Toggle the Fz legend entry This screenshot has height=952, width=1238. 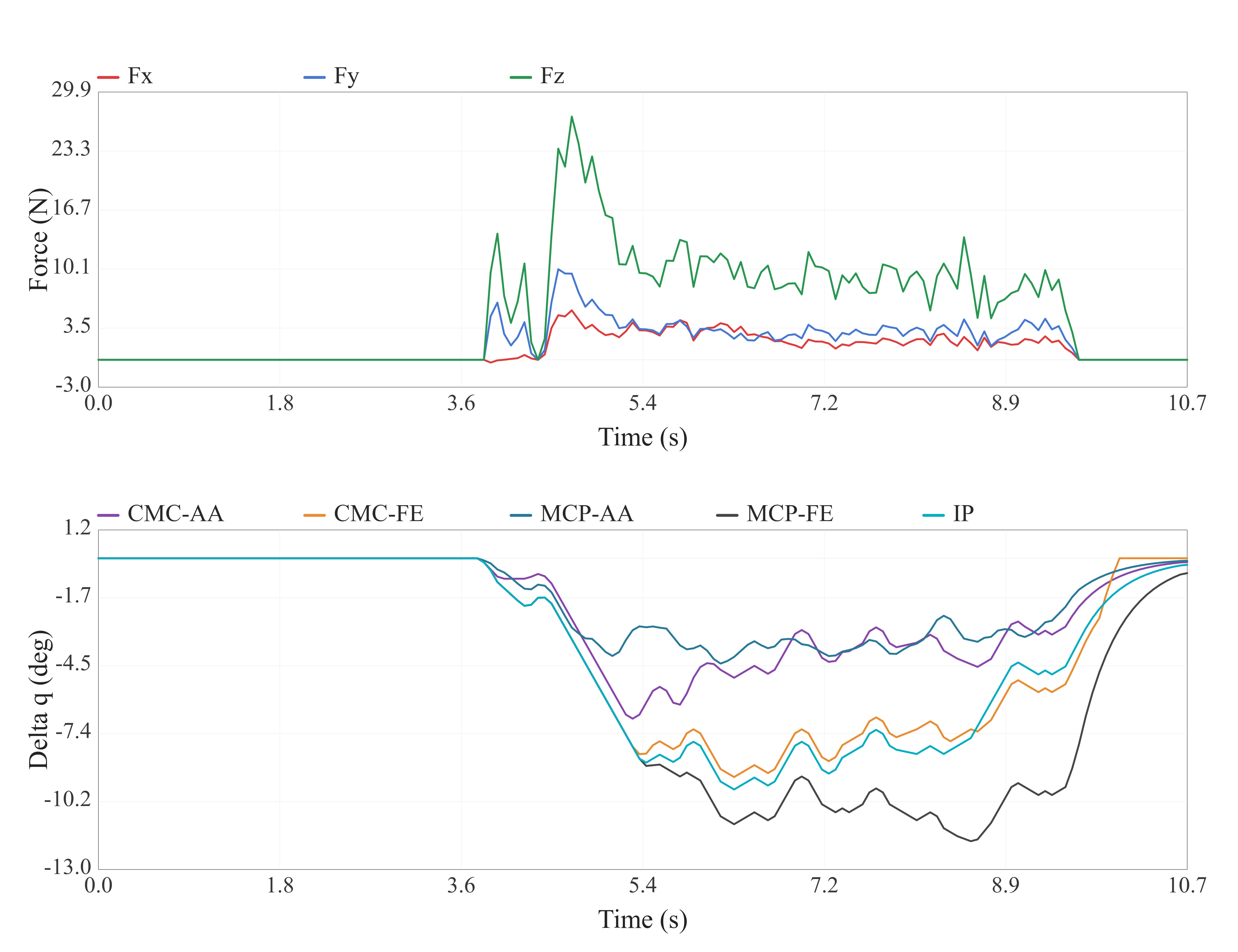click(x=537, y=76)
